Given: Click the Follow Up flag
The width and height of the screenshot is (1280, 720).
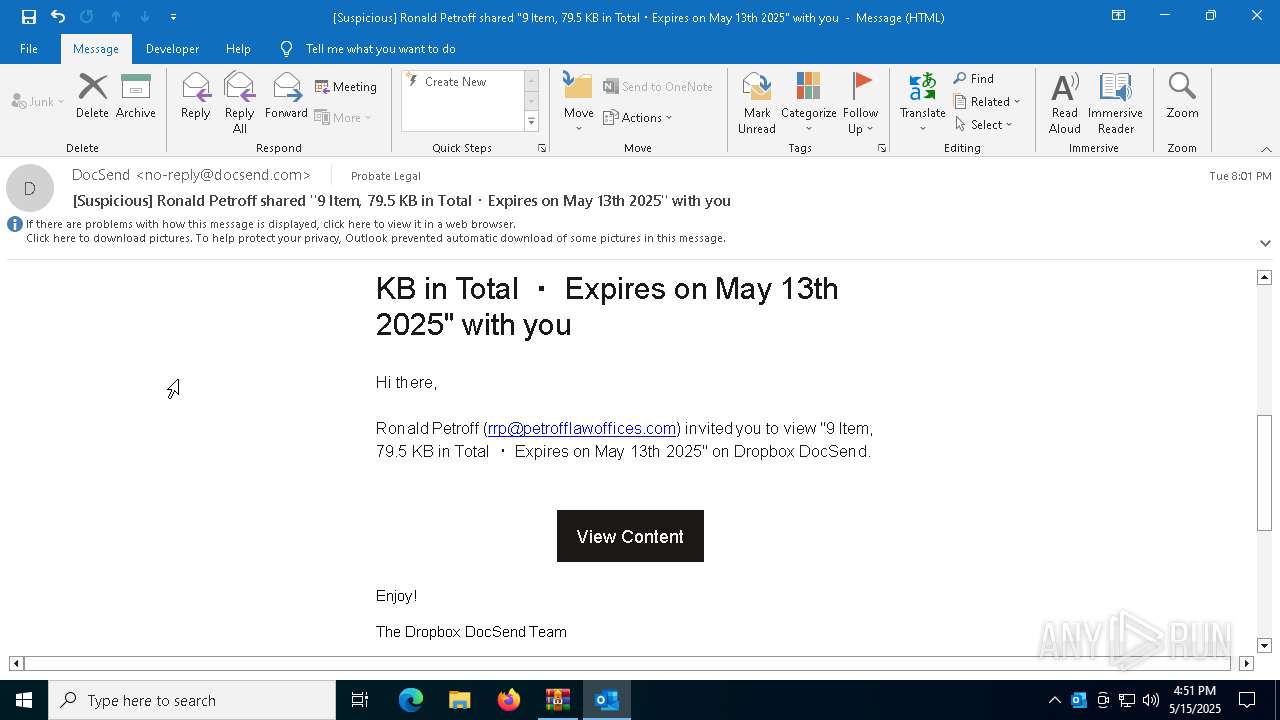Looking at the screenshot, I should [860, 102].
